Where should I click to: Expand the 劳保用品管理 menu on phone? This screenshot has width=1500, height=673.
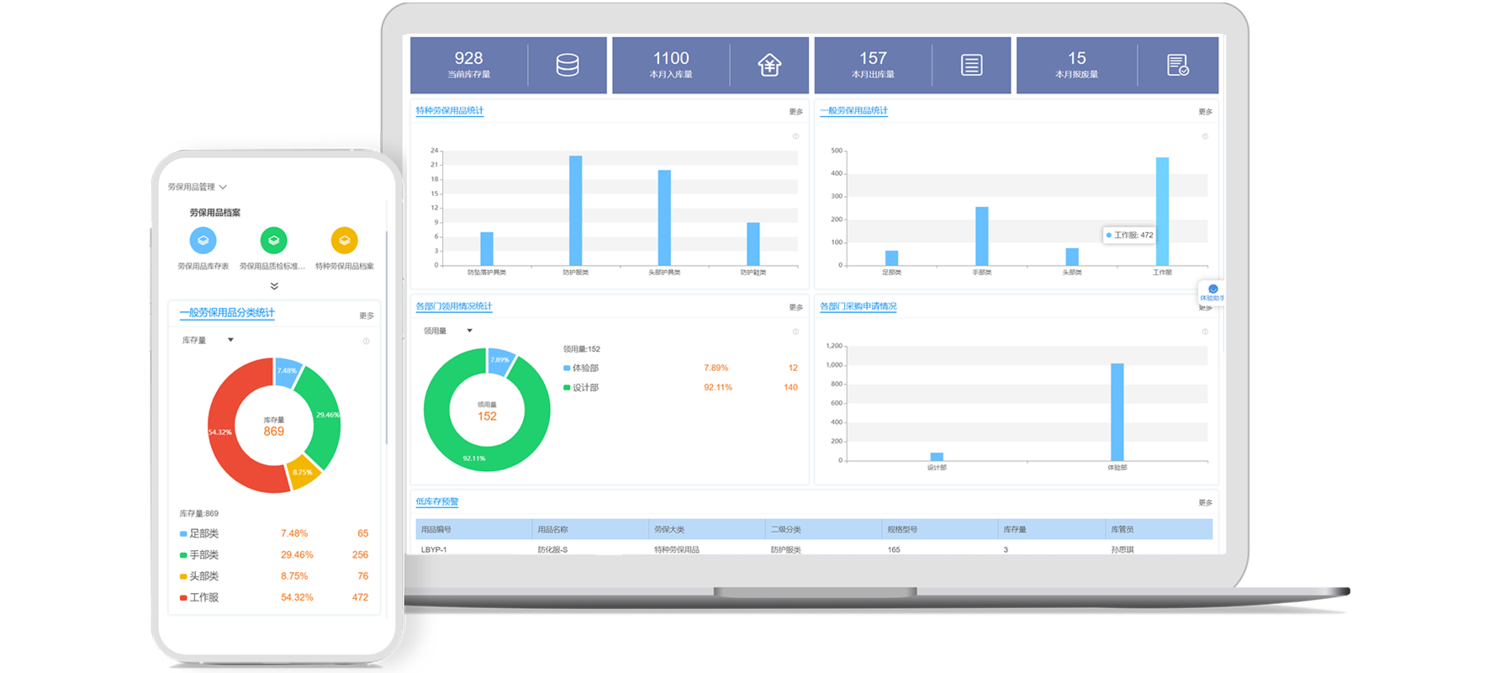coord(197,187)
